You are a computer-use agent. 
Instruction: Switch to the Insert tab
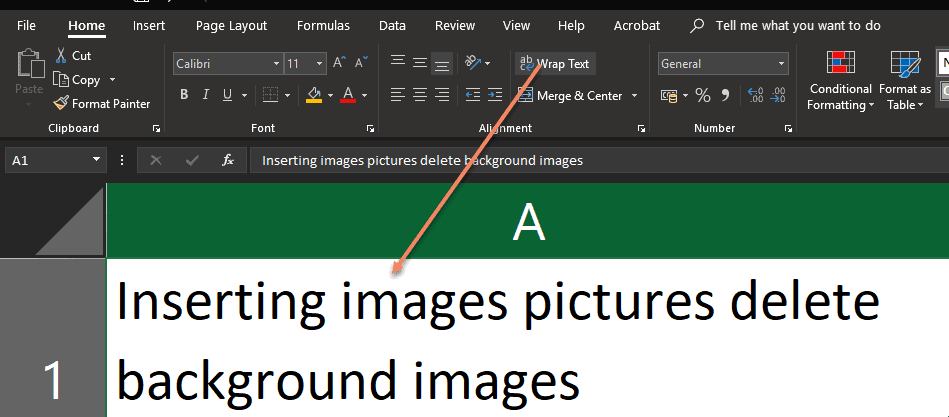149,25
